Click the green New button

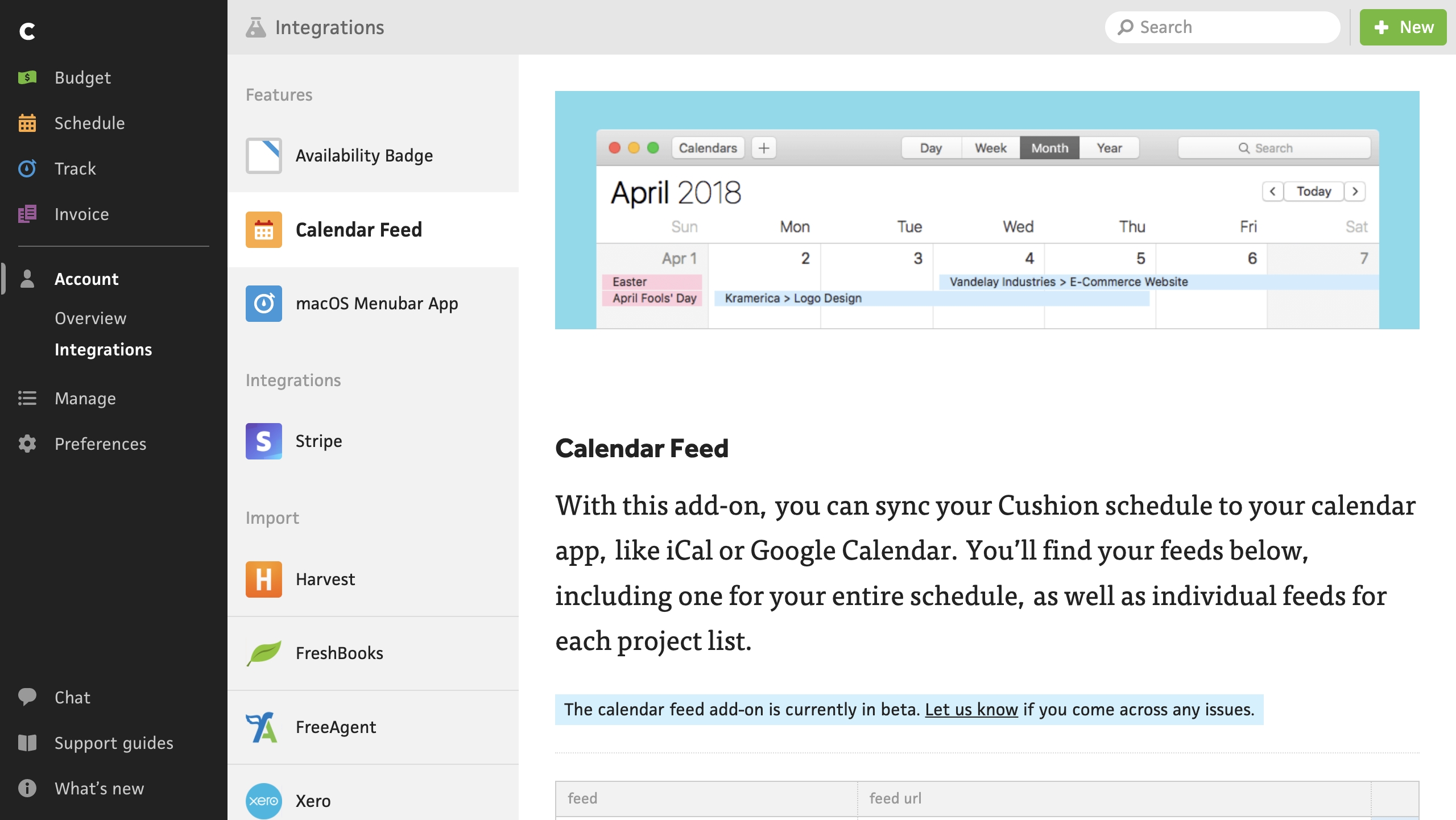click(x=1403, y=27)
